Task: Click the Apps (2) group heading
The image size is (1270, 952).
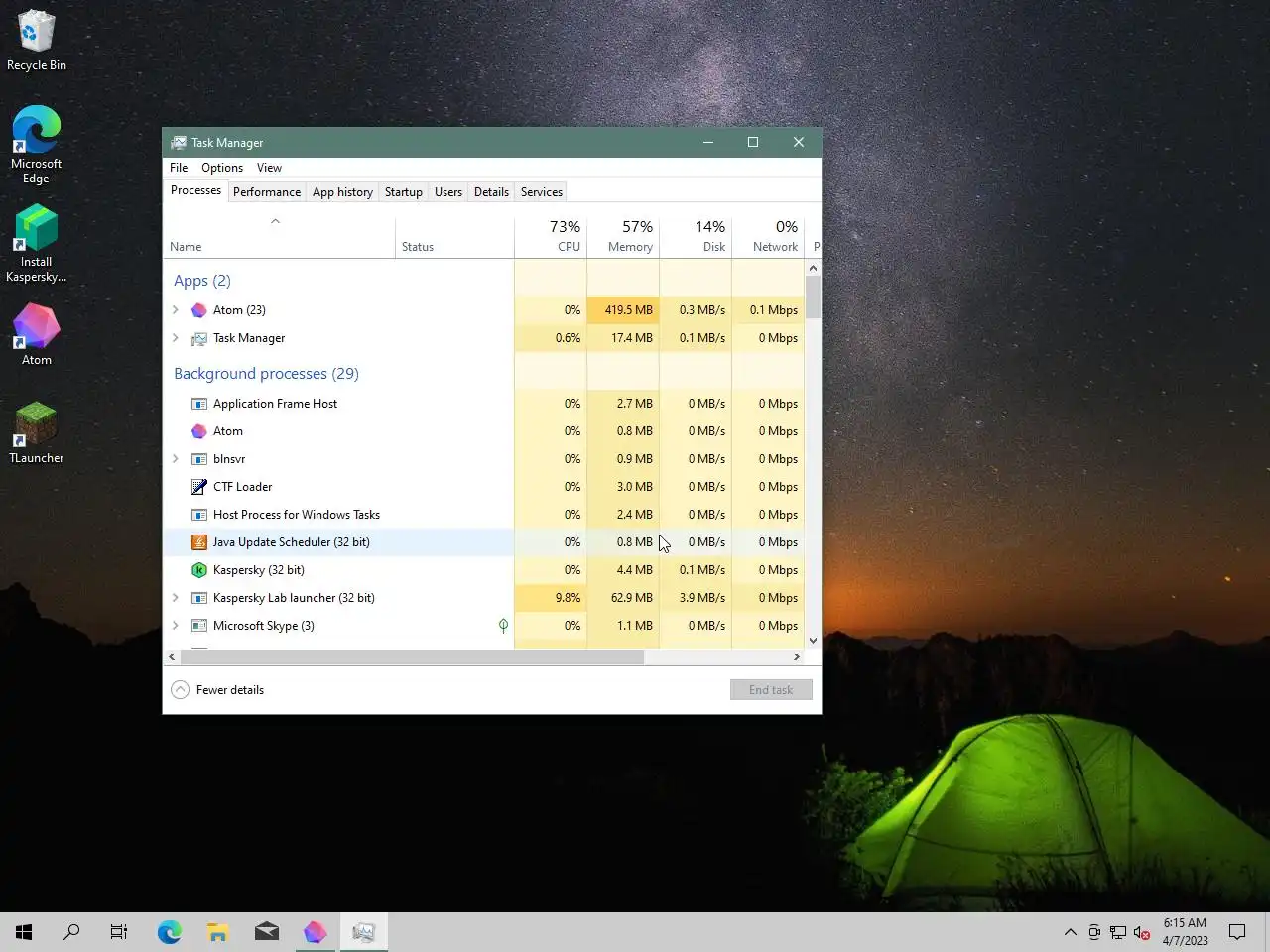Action: pyautogui.click(x=202, y=281)
